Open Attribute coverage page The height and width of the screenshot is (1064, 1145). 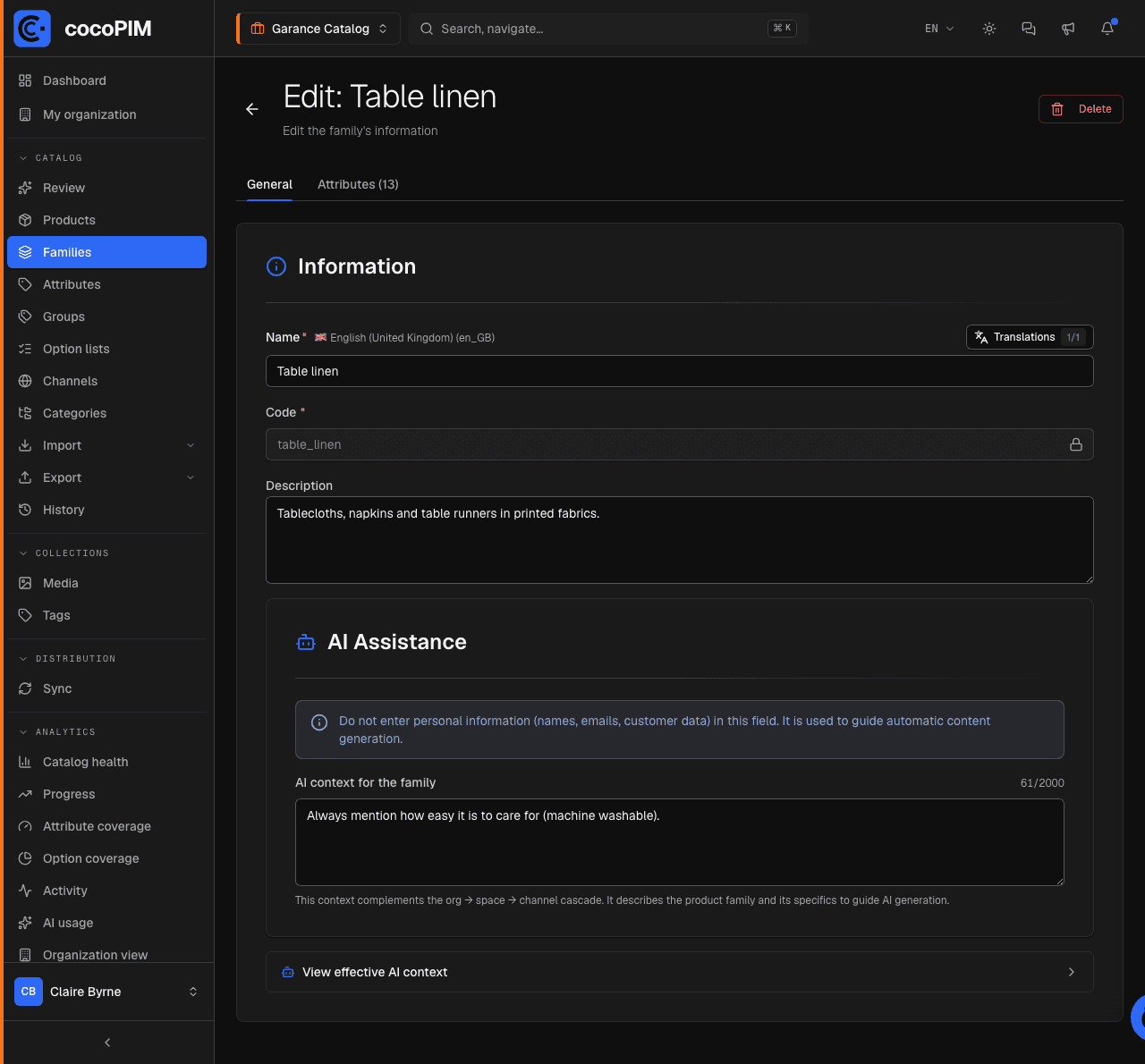107,826
